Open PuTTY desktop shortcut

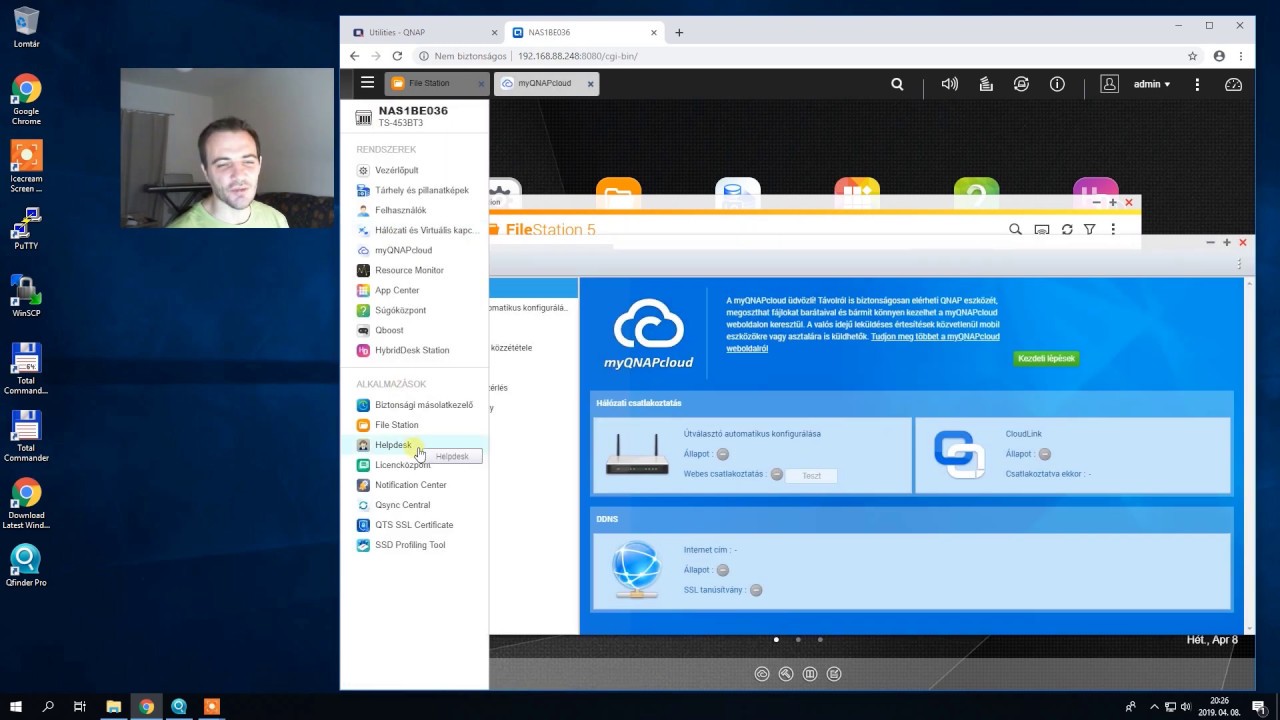tap(26, 229)
